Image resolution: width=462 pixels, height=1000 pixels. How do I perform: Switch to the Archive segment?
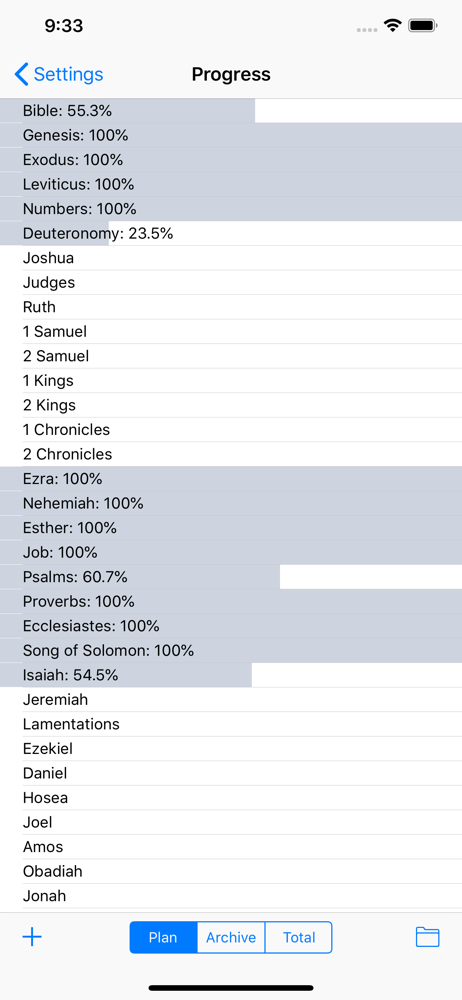tap(231, 938)
